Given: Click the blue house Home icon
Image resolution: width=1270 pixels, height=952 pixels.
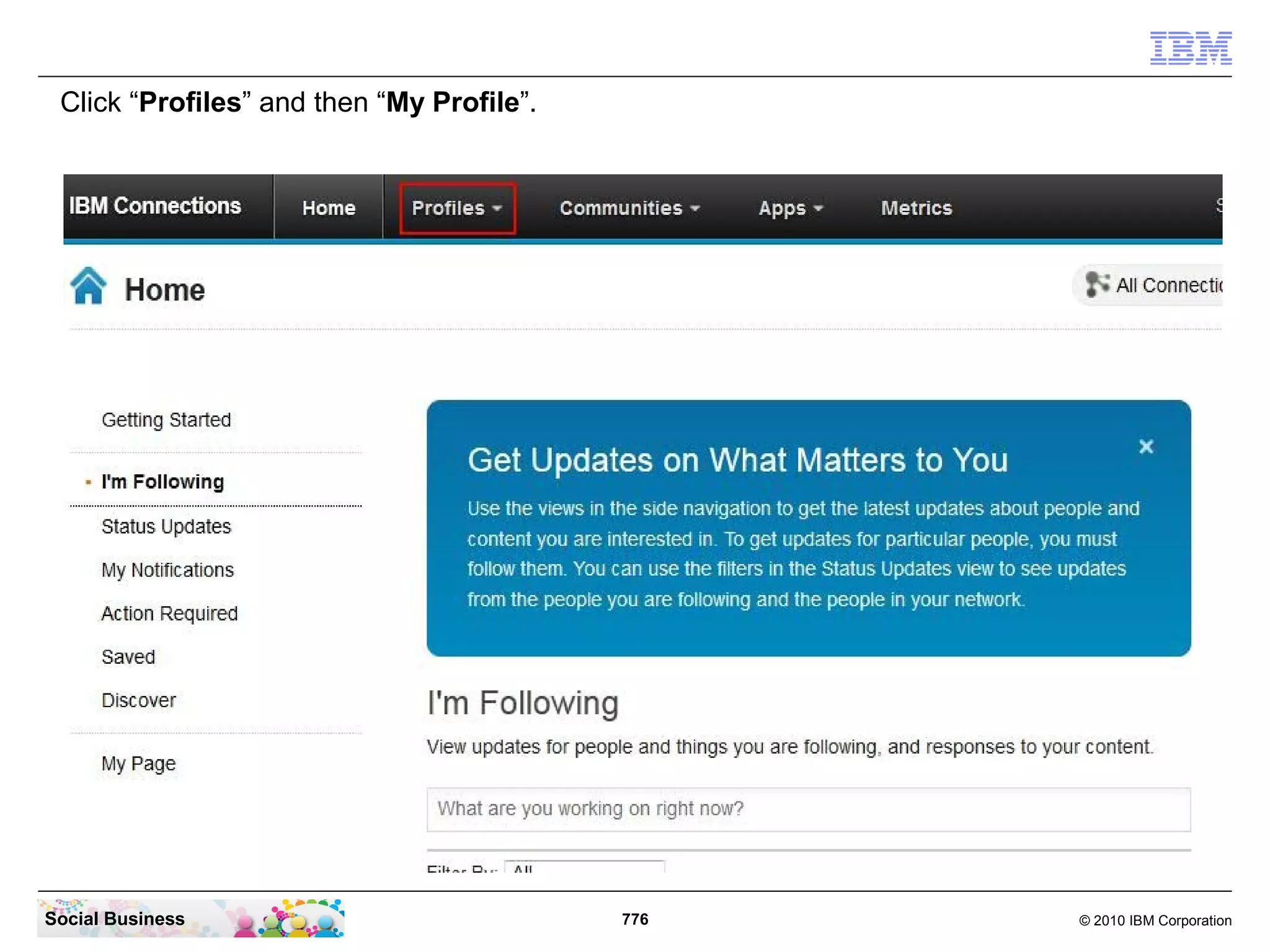Looking at the screenshot, I should point(88,286).
